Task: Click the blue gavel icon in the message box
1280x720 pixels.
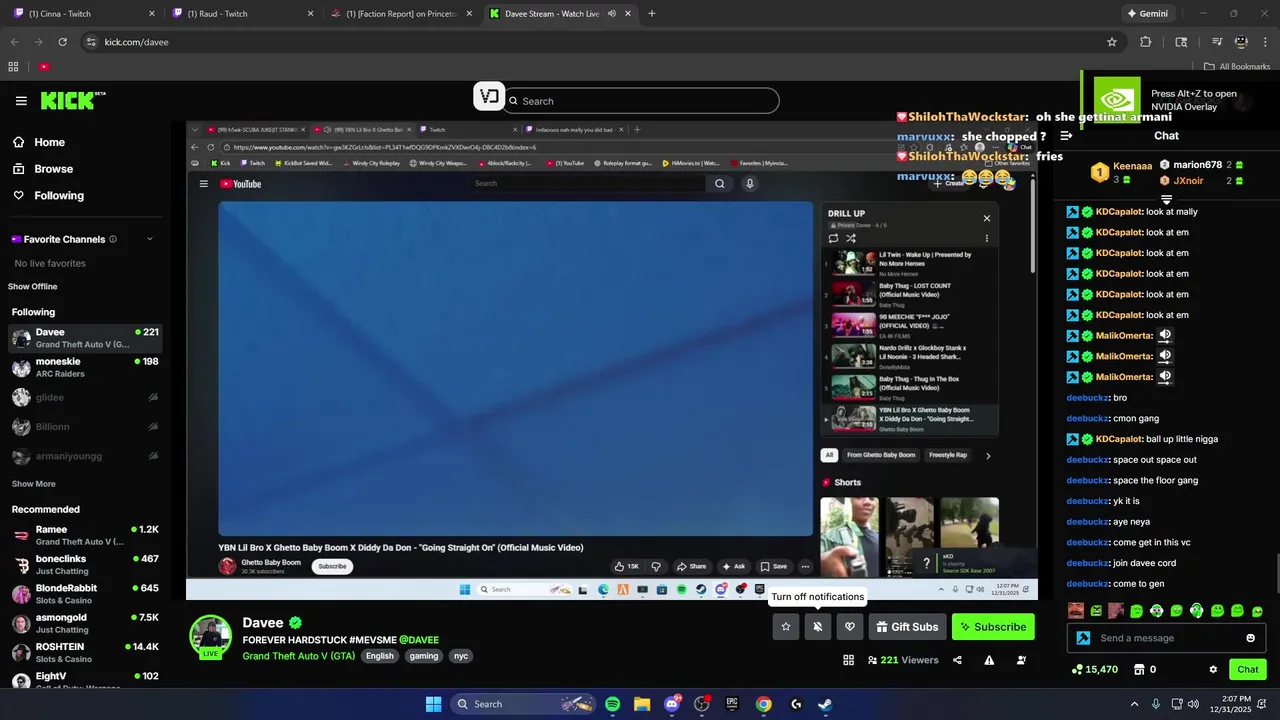Action: 1083,638
